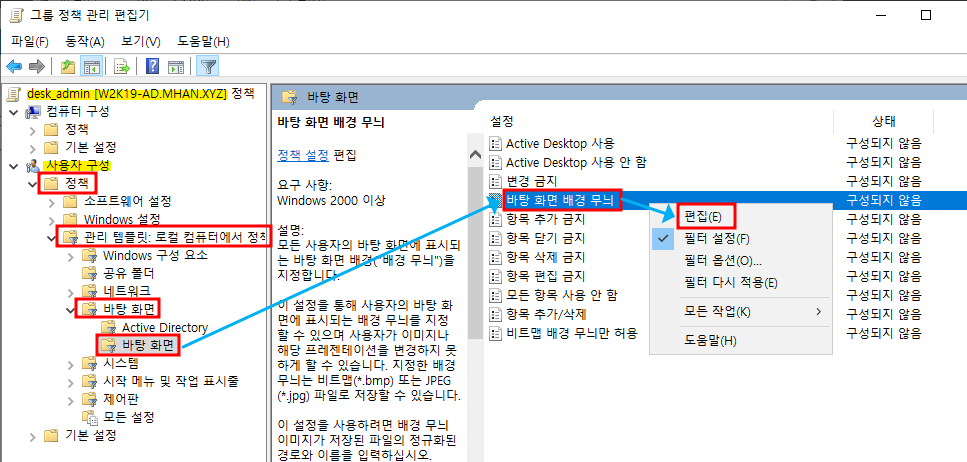967x462 pixels.
Task: Click the 상태 column header
Action: pyautogui.click(x=884, y=121)
